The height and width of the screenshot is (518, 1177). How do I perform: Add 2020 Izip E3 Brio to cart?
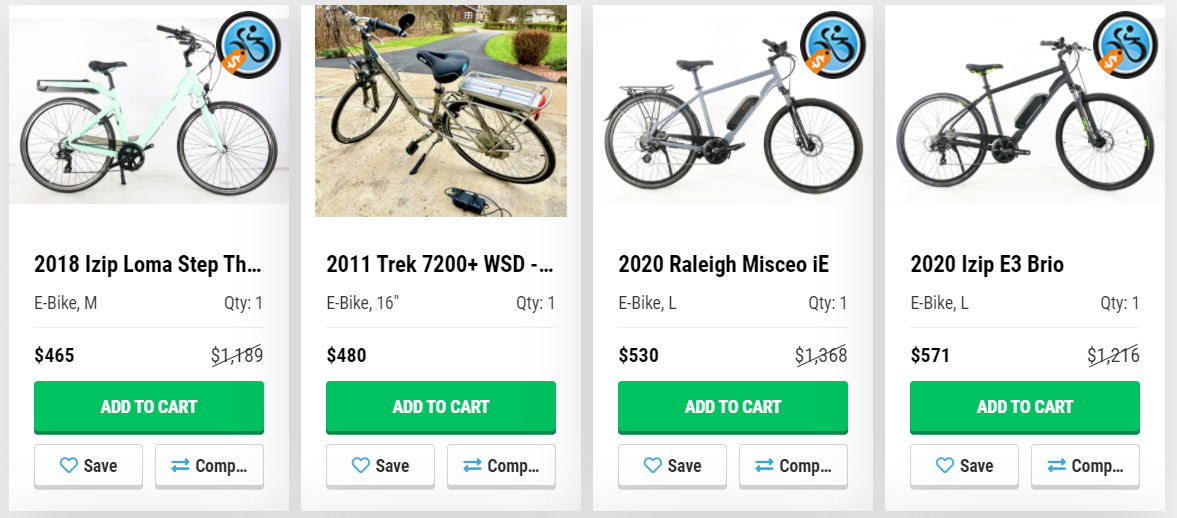[1025, 407]
